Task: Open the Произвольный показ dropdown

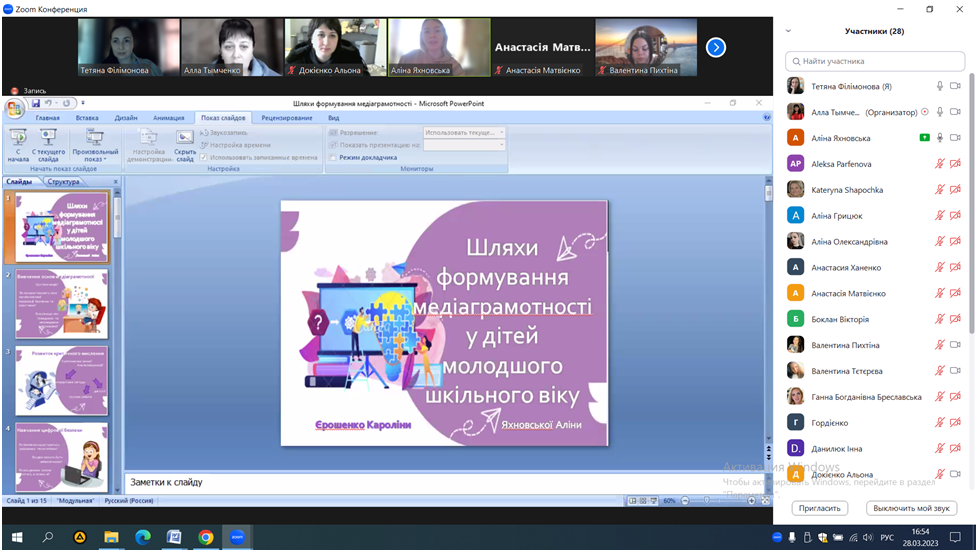Action: pyautogui.click(x=95, y=147)
